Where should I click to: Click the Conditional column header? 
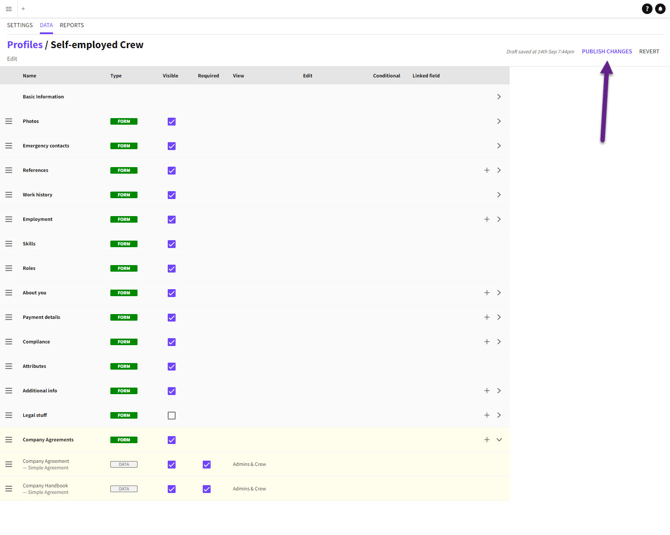click(386, 76)
